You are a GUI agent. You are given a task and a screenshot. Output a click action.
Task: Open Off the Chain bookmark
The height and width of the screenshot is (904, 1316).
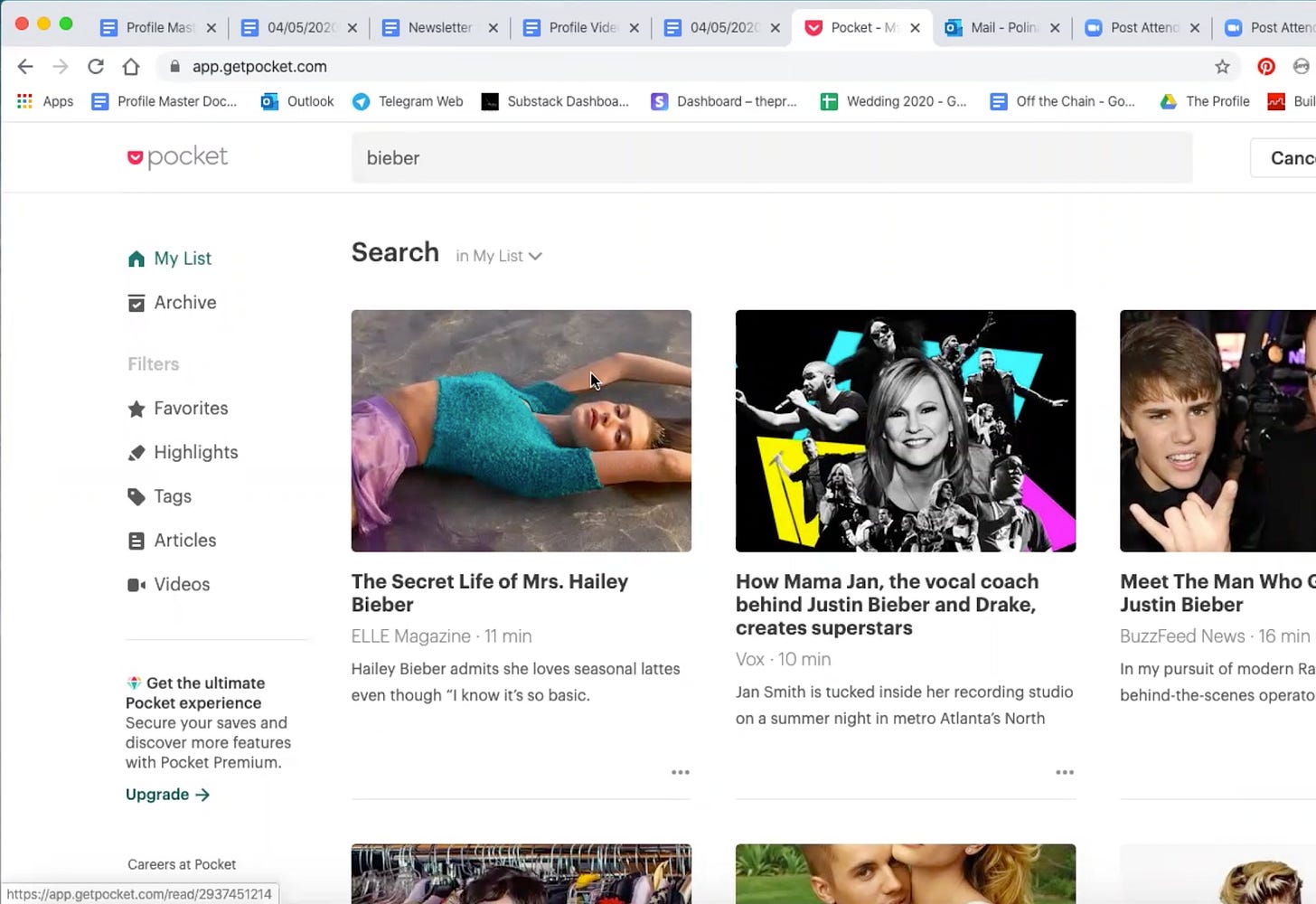click(1062, 101)
